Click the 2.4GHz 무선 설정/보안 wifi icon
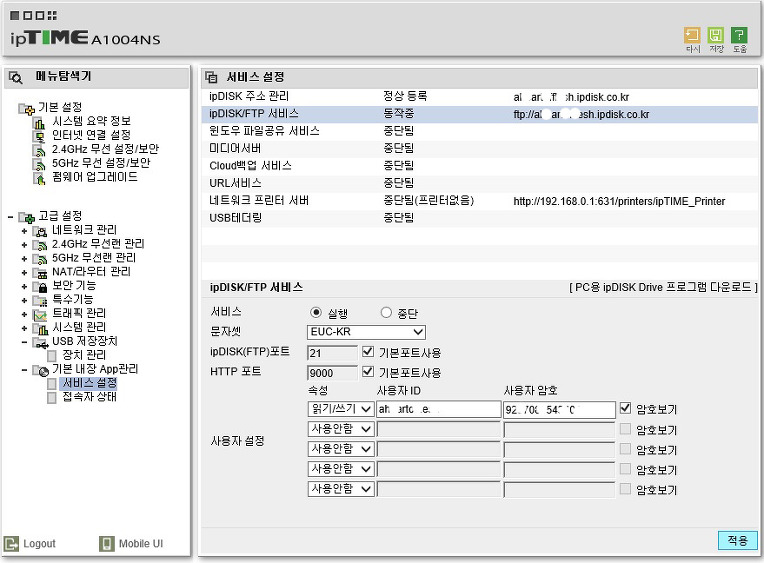Screen dimensions: 764x563 pos(39,150)
